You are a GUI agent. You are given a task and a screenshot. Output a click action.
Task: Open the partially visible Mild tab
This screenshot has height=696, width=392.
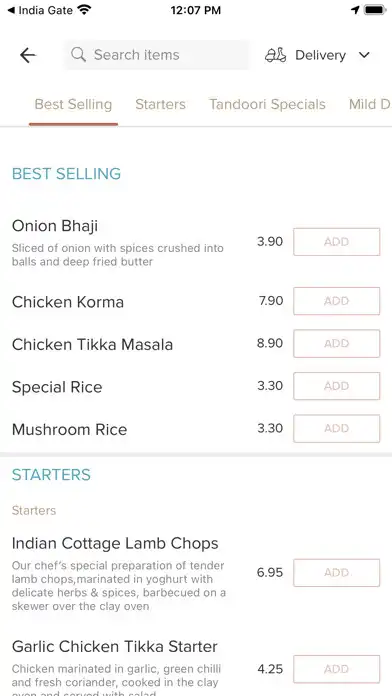[x=369, y=104]
